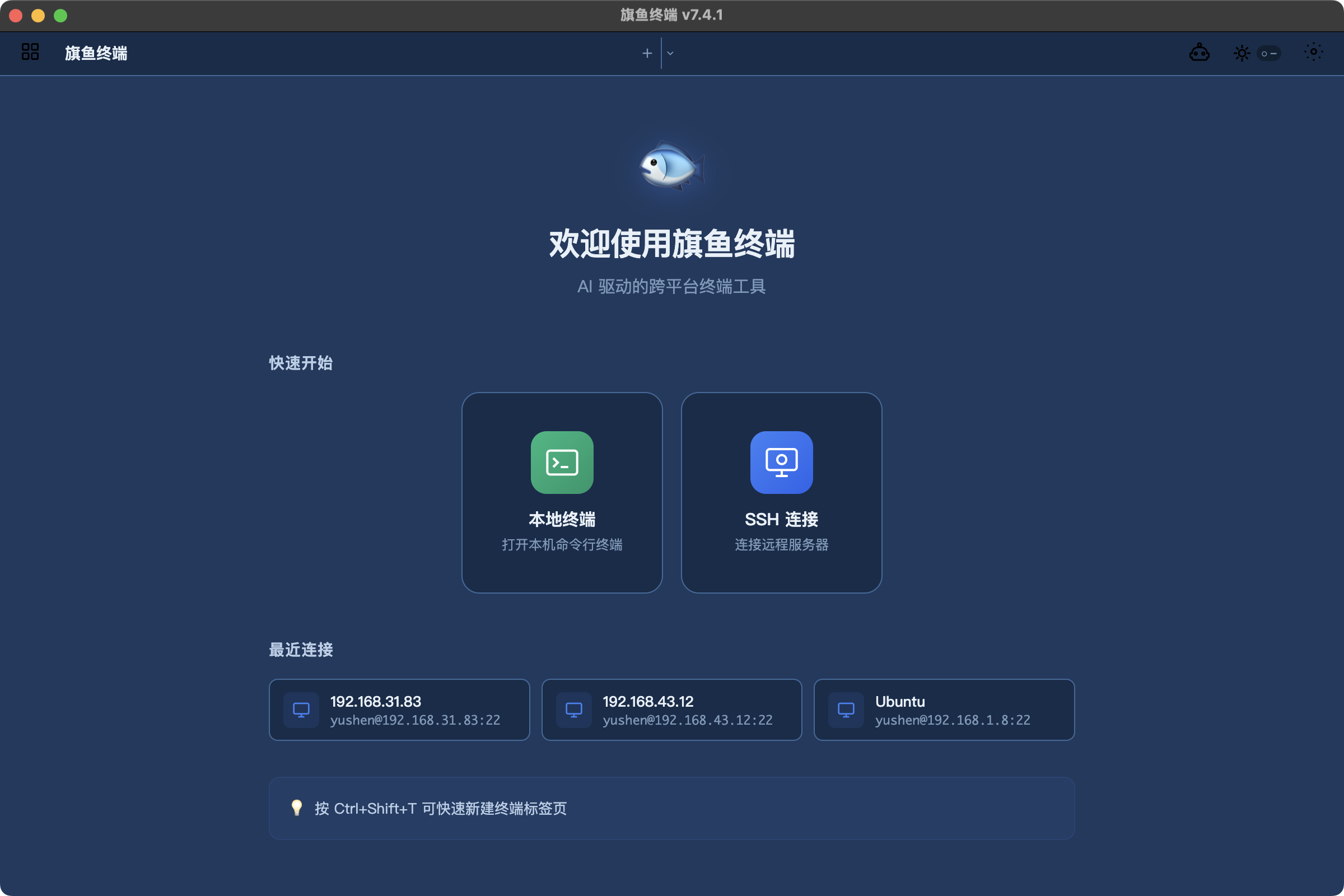
Task: Click the monitor icon on 192.168.43.12 card
Action: point(575,709)
